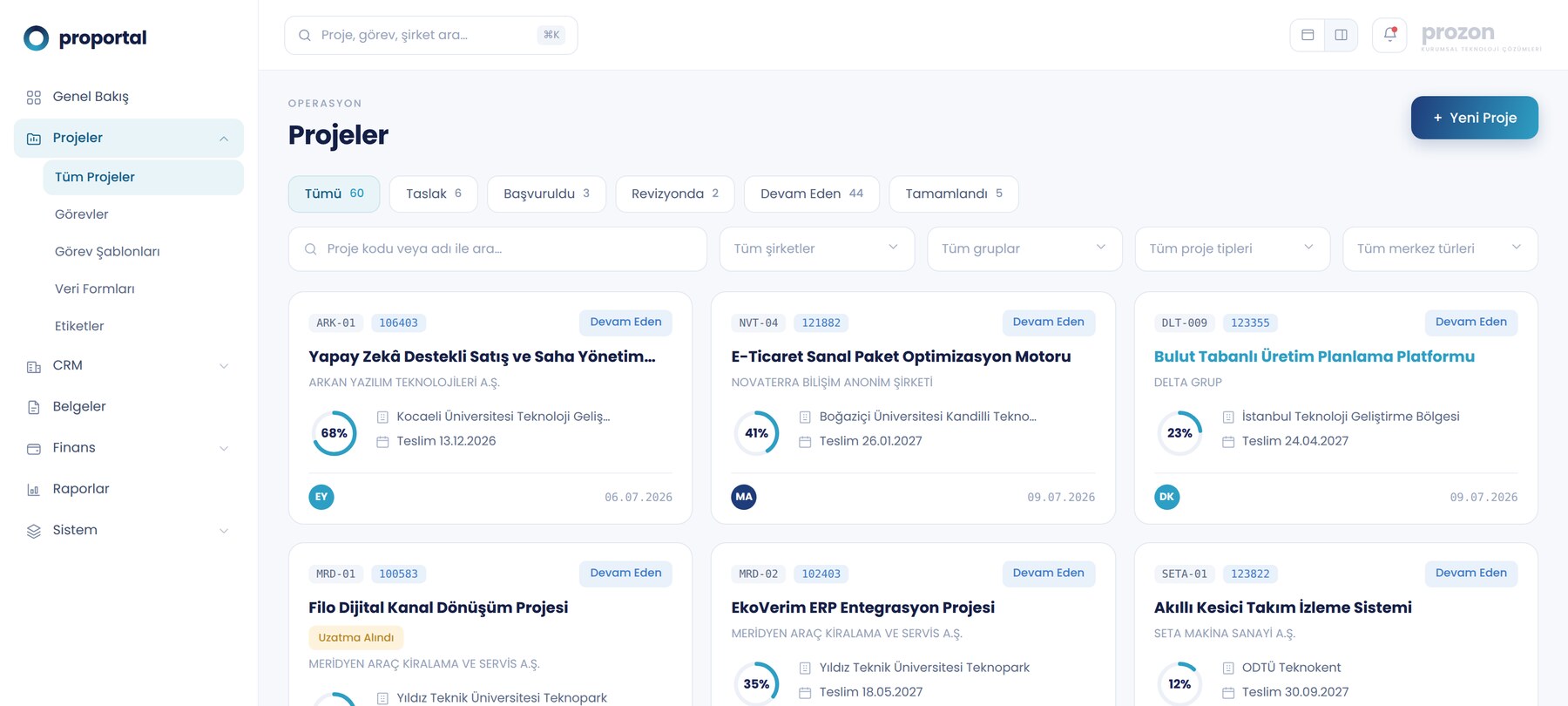Open EkoVerim ERP Entegrasyon Projesi
The height and width of the screenshot is (706, 1568).
pyautogui.click(x=862, y=608)
